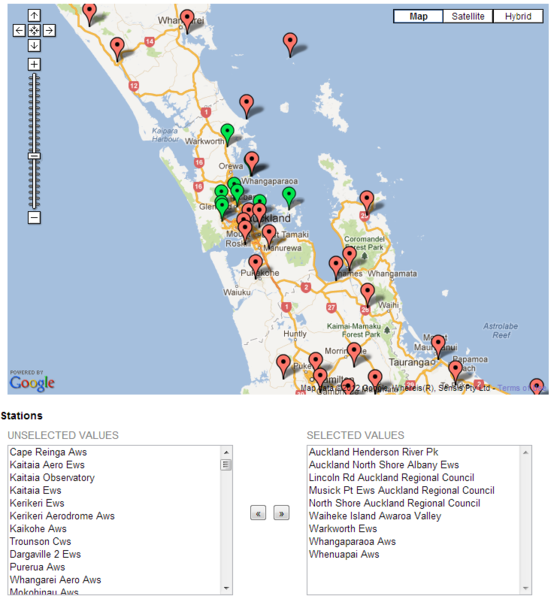The height and width of the screenshot is (599, 554).
Task: Pan the map down with arrow button
Action: (34, 45)
